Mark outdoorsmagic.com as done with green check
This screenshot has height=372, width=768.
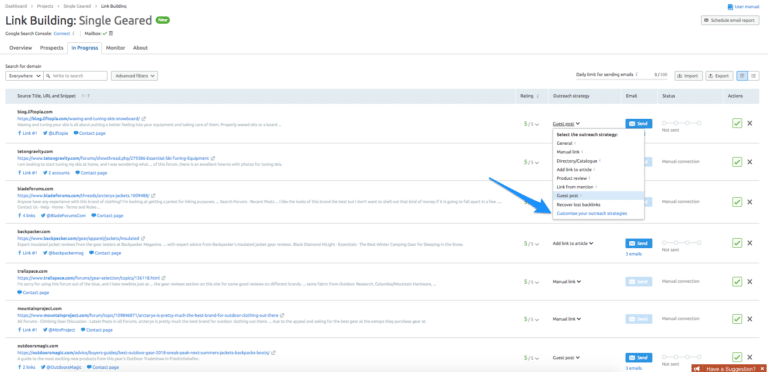point(737,357)
